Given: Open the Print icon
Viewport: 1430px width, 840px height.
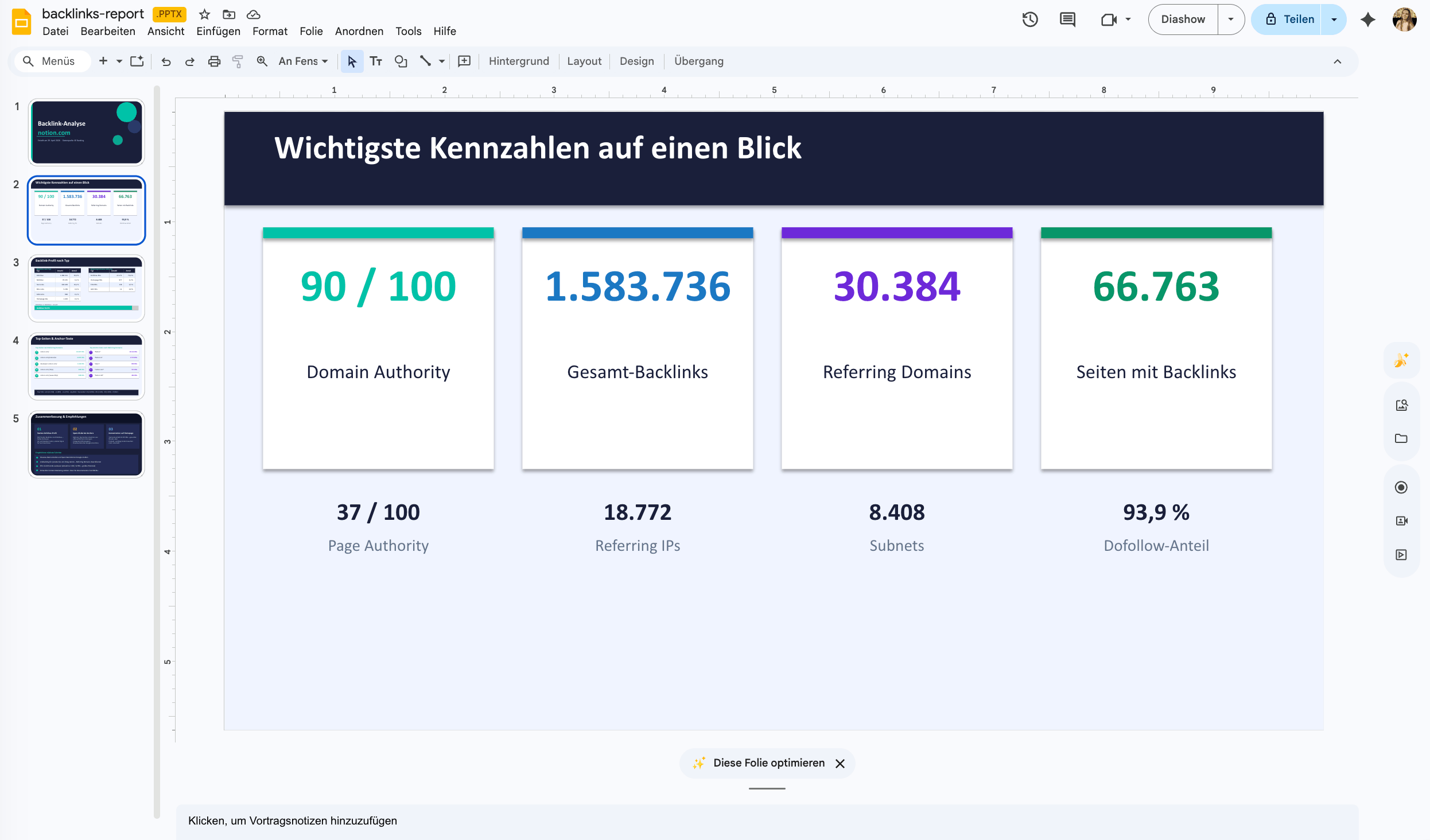Looking at the screenshot, I should click(x=214, y=61).
